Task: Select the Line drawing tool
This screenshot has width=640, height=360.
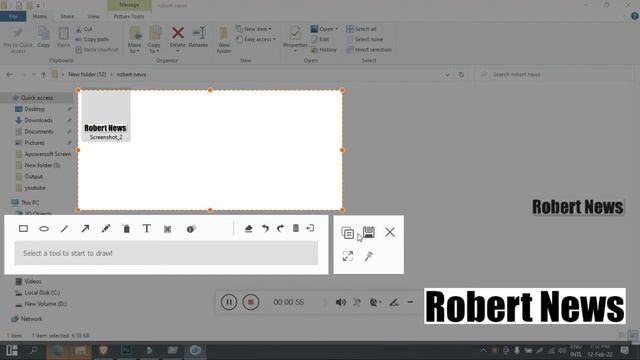Action: pos(64,229)
